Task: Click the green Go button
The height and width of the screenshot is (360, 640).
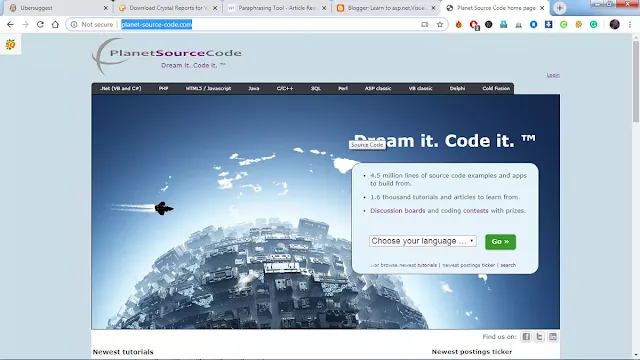Action: pyautogui.click(x=500, y=242)
